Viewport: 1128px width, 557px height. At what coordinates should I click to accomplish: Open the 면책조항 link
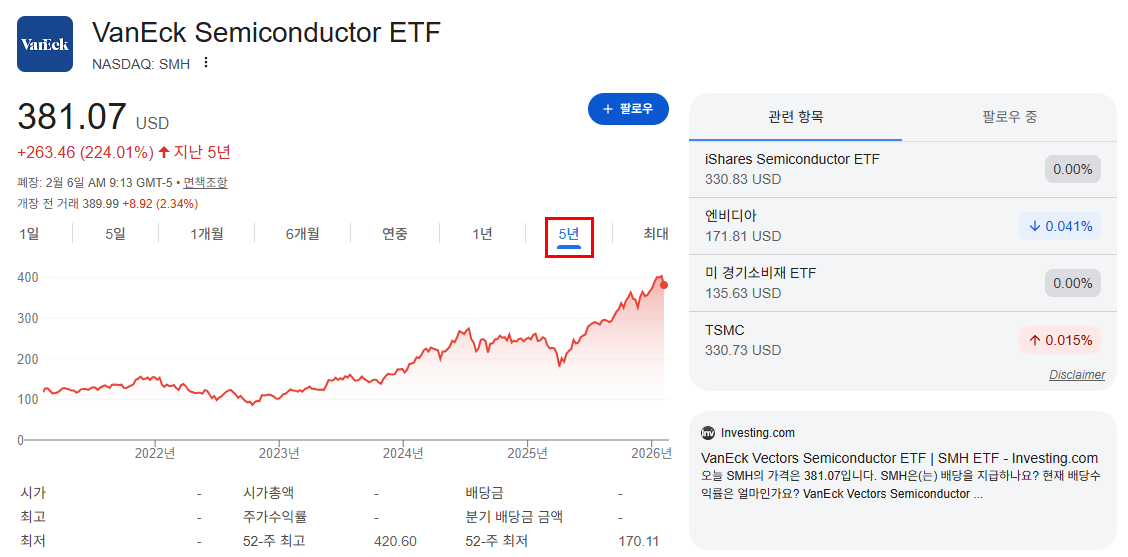pyautogui.click(x=206, y=183)
